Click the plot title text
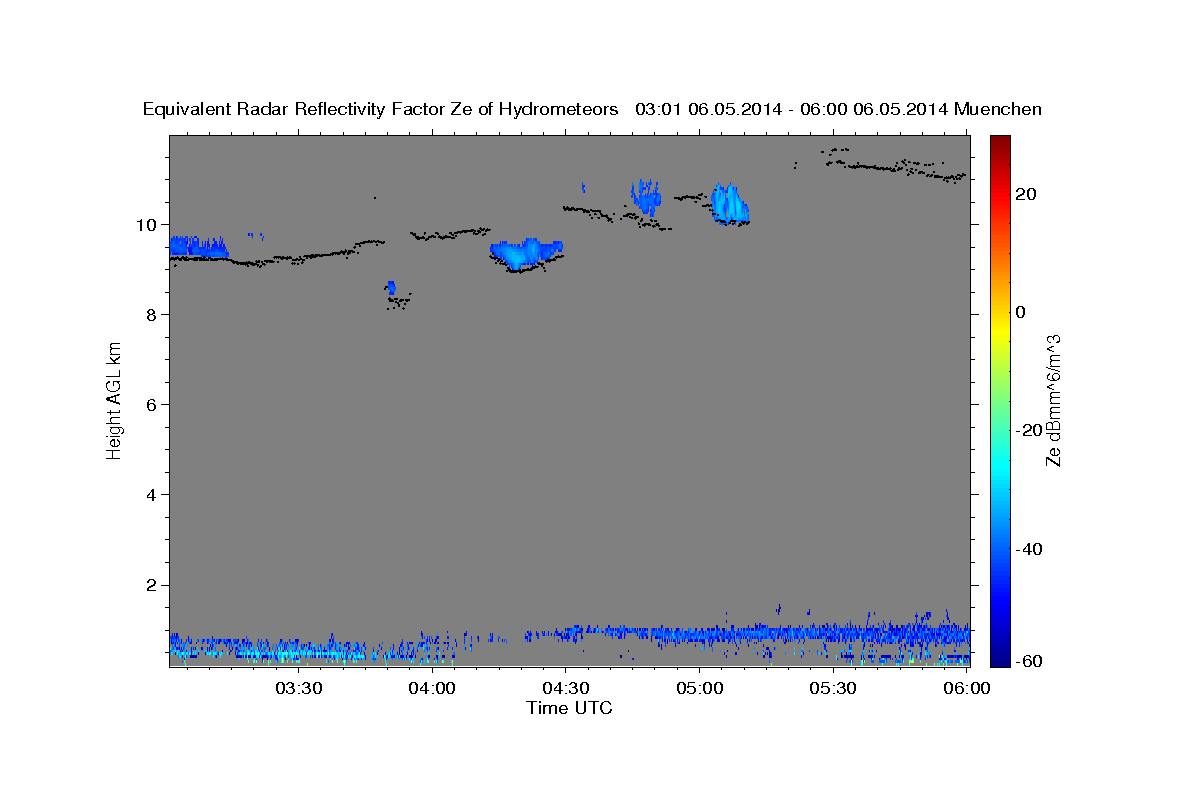Viewport: 1200px width, 800px height. [592, 110]
